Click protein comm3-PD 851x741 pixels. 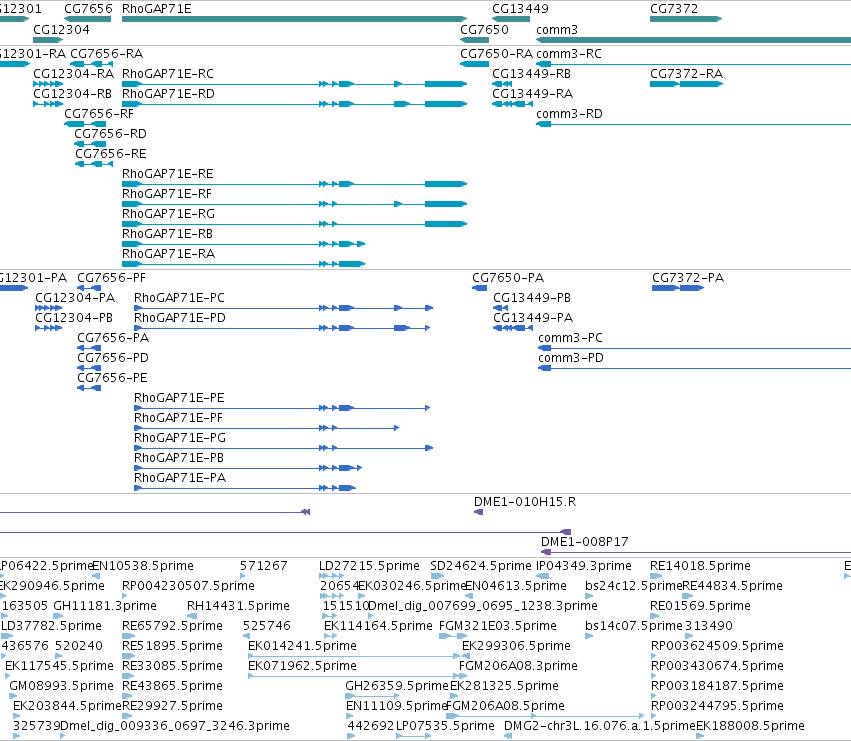(x=695, y=368)
